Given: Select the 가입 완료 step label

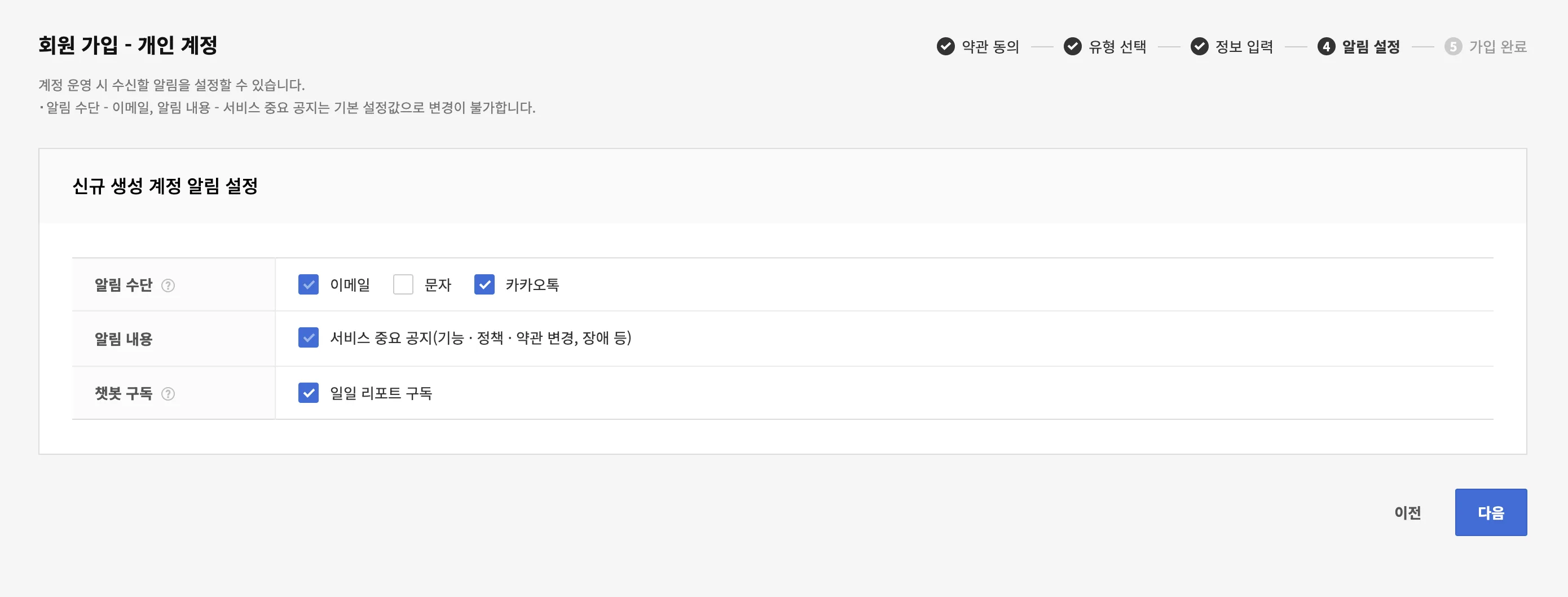Looking at the screenshot, I should tap(1497, 46).
